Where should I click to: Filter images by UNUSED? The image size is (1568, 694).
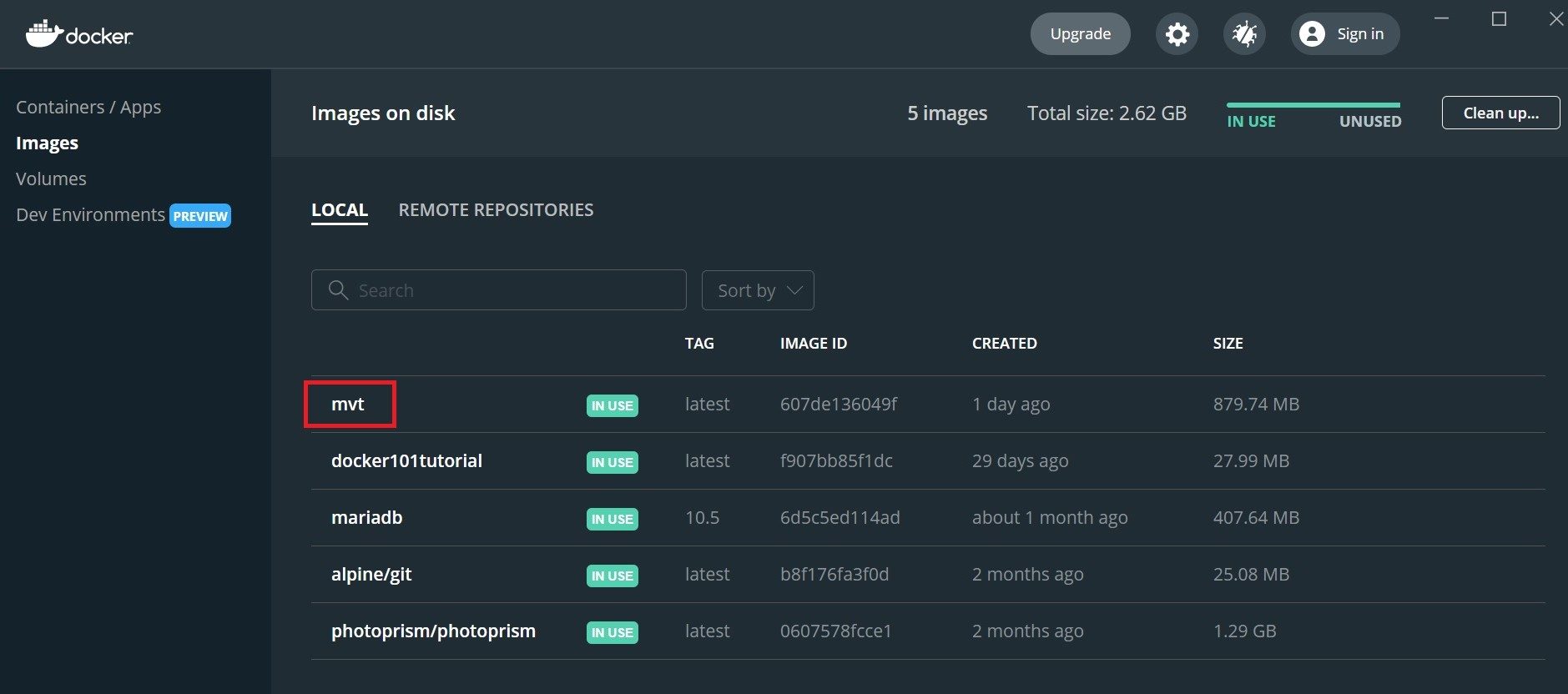pyautogui.click(x=1369, y=121)
